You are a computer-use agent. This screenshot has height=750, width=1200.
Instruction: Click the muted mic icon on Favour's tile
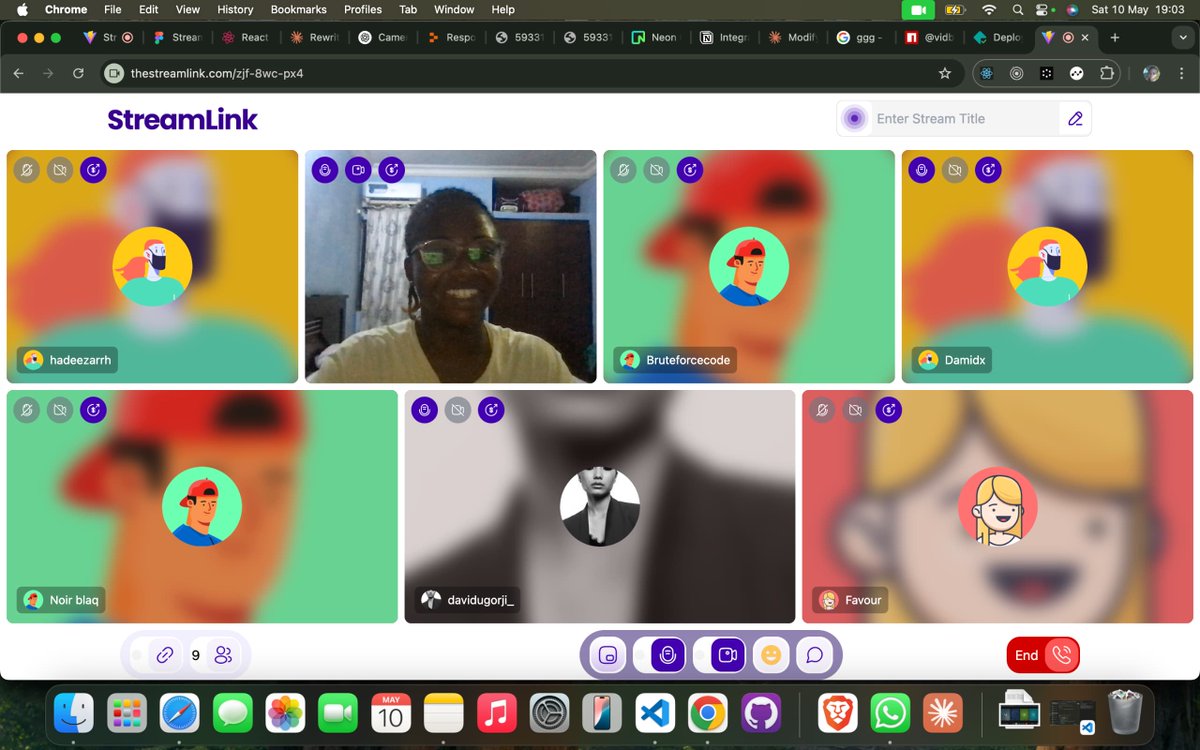click(x=822, y=410)
